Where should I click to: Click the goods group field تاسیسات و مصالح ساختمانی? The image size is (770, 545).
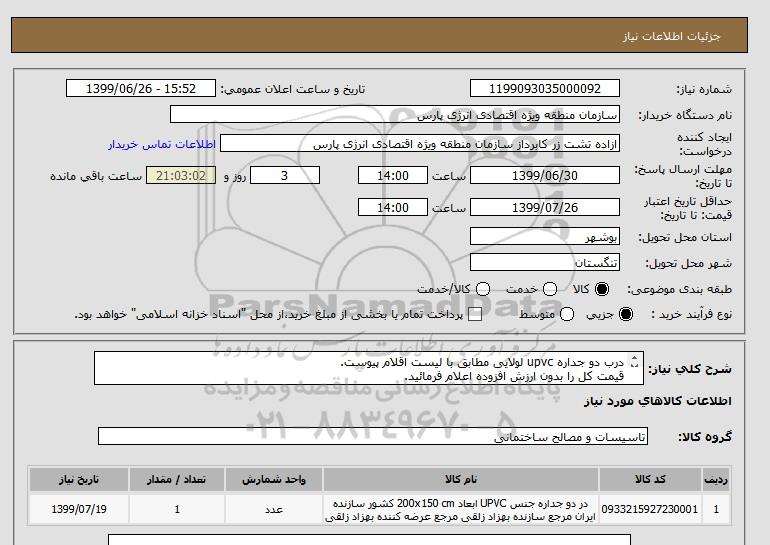point(373,436)
